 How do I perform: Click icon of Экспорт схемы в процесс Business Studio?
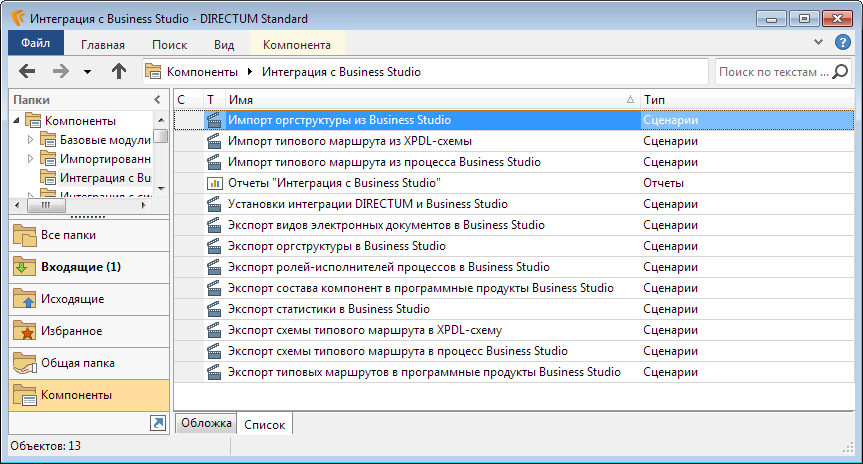214,351
